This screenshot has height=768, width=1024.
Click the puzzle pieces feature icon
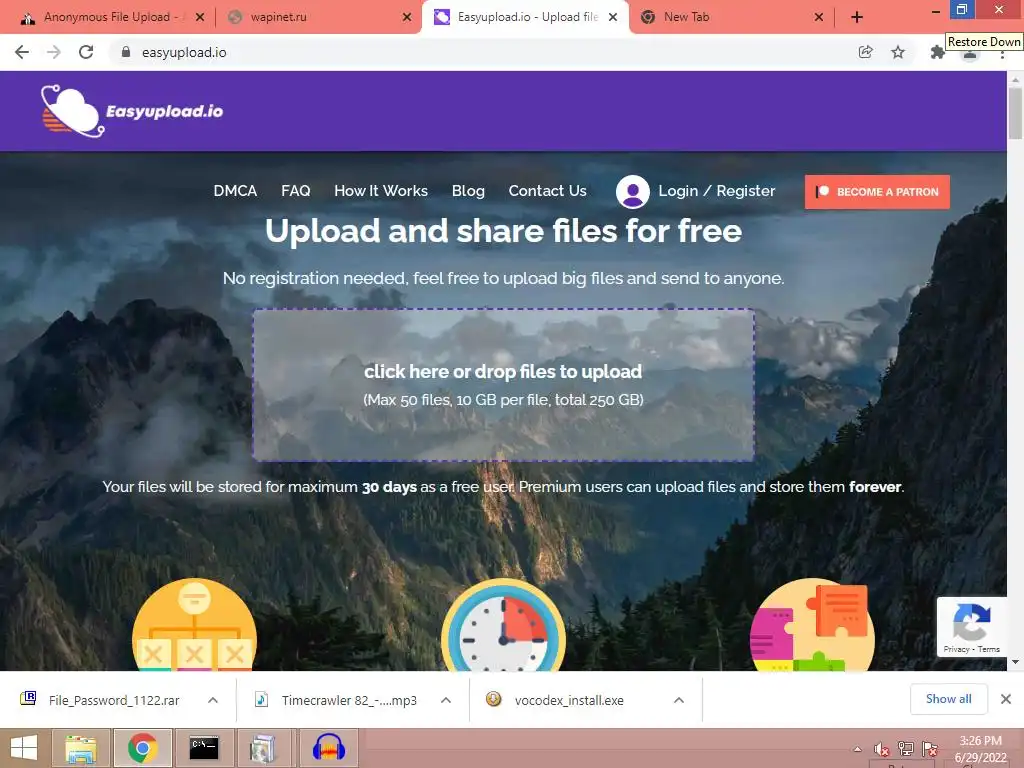(x=812, y=625)
